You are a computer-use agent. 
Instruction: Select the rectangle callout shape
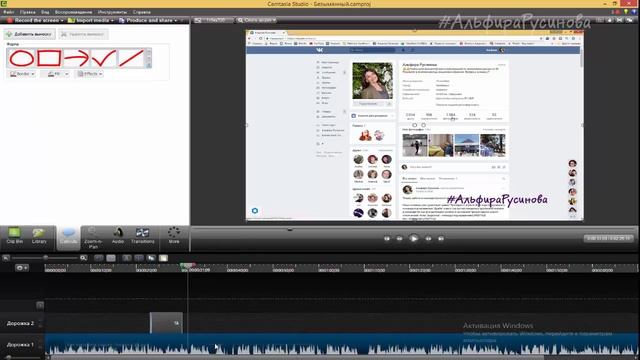(49, 58)
